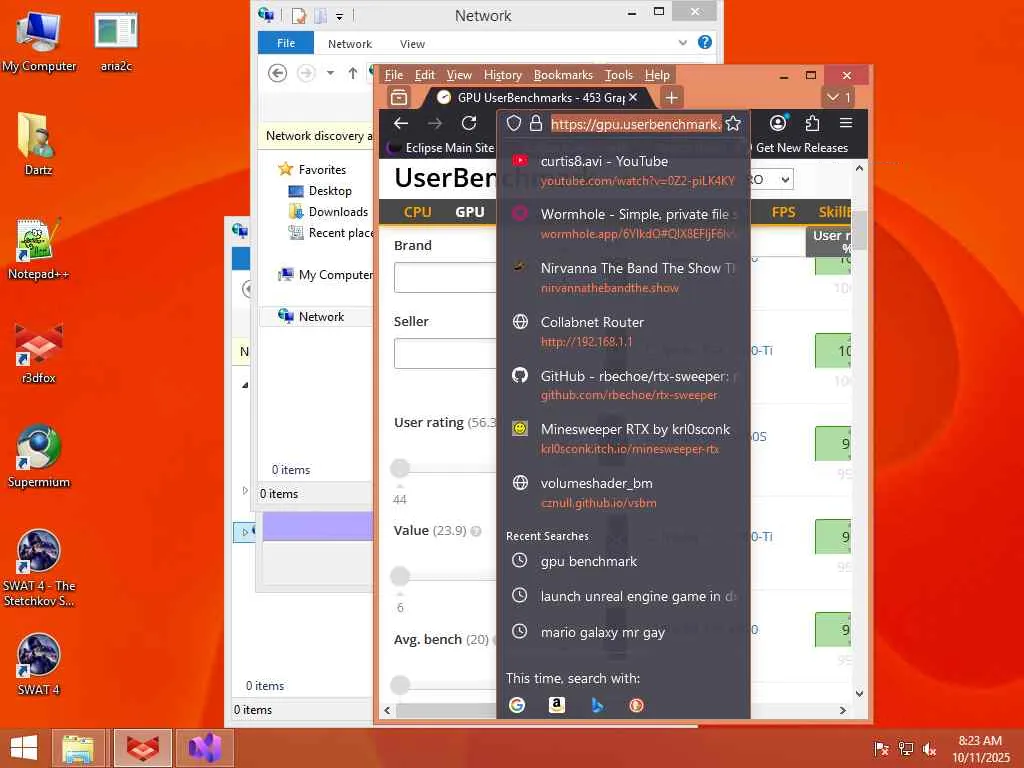Click Explorer Back arrow in Network window
The image size is (1024, 768).
[x=278, y=73]
